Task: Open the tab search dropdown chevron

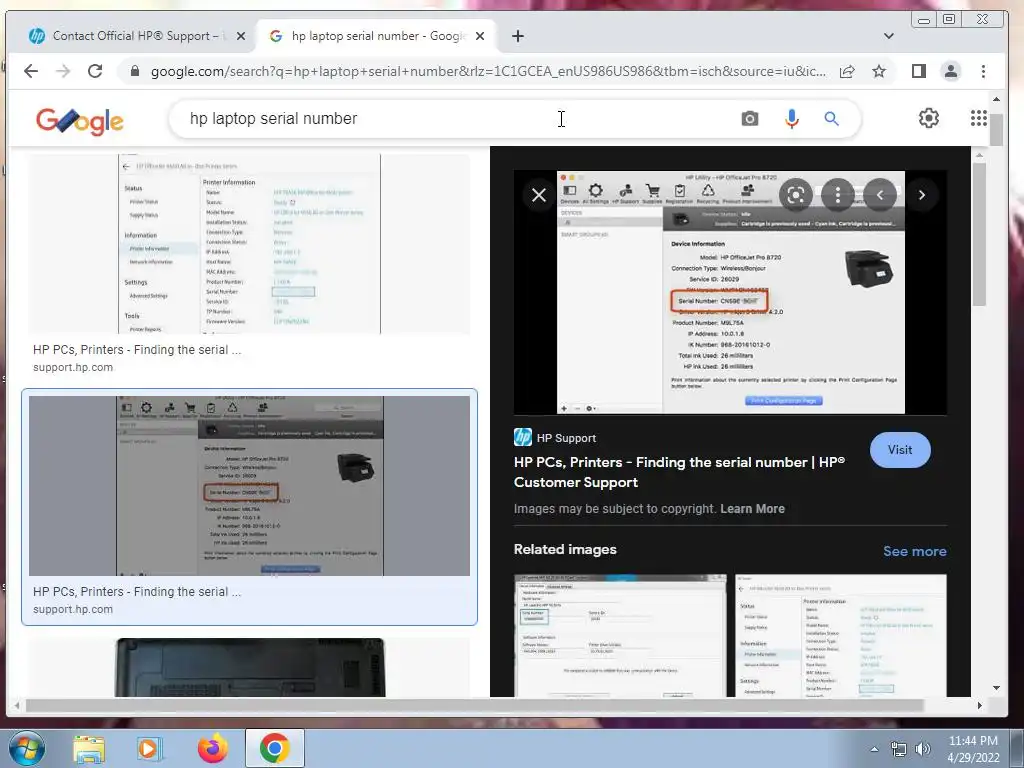Action: click(888, 36)
